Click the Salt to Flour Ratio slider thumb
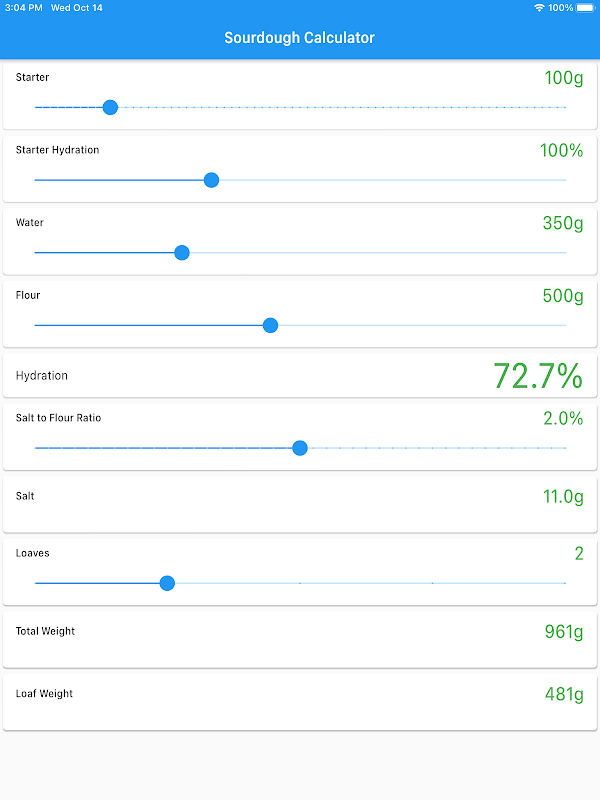This screenshot has height=800, width=600. coord(300,448)
